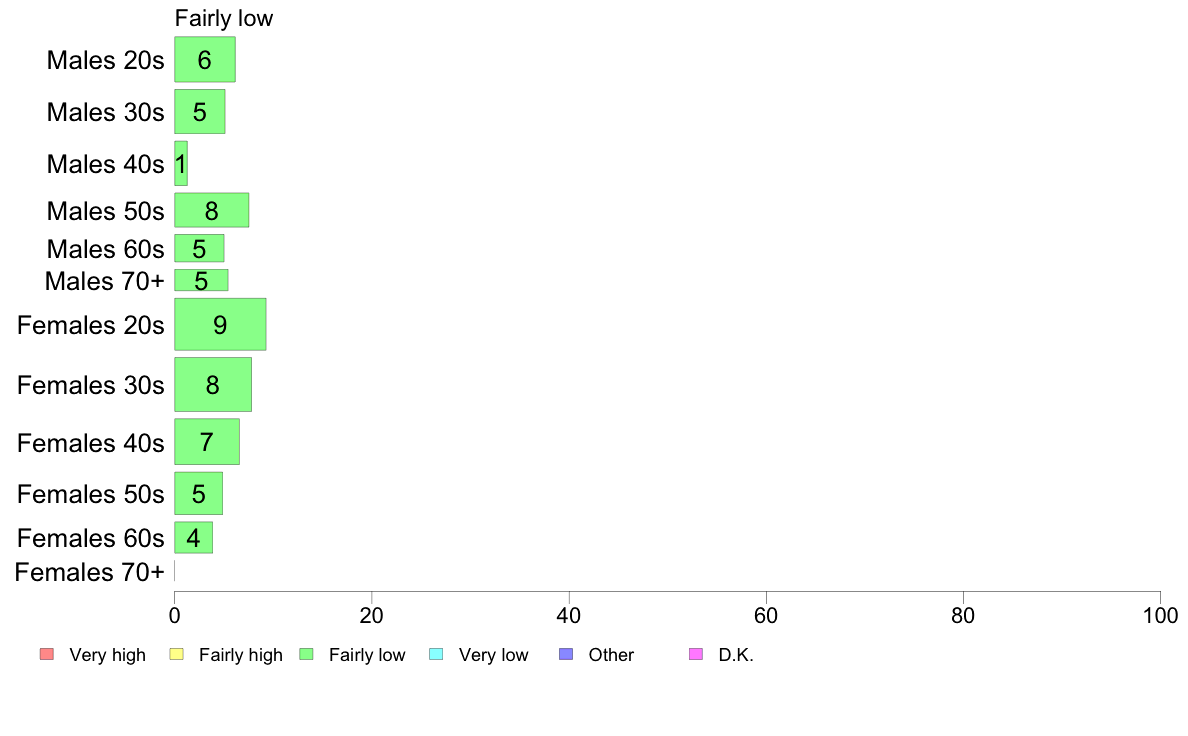Screen dimensions: 1188x736
Task: Click the Very low cyan legend swatch
Action: pos(436,654)
